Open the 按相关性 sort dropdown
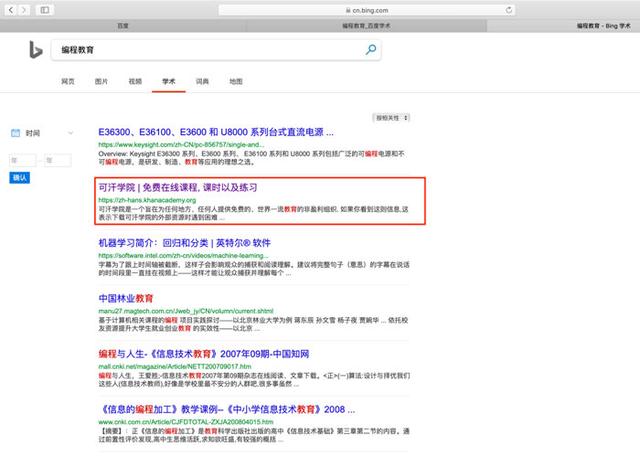This screenshot has height=456, width=640. (391, 118)
